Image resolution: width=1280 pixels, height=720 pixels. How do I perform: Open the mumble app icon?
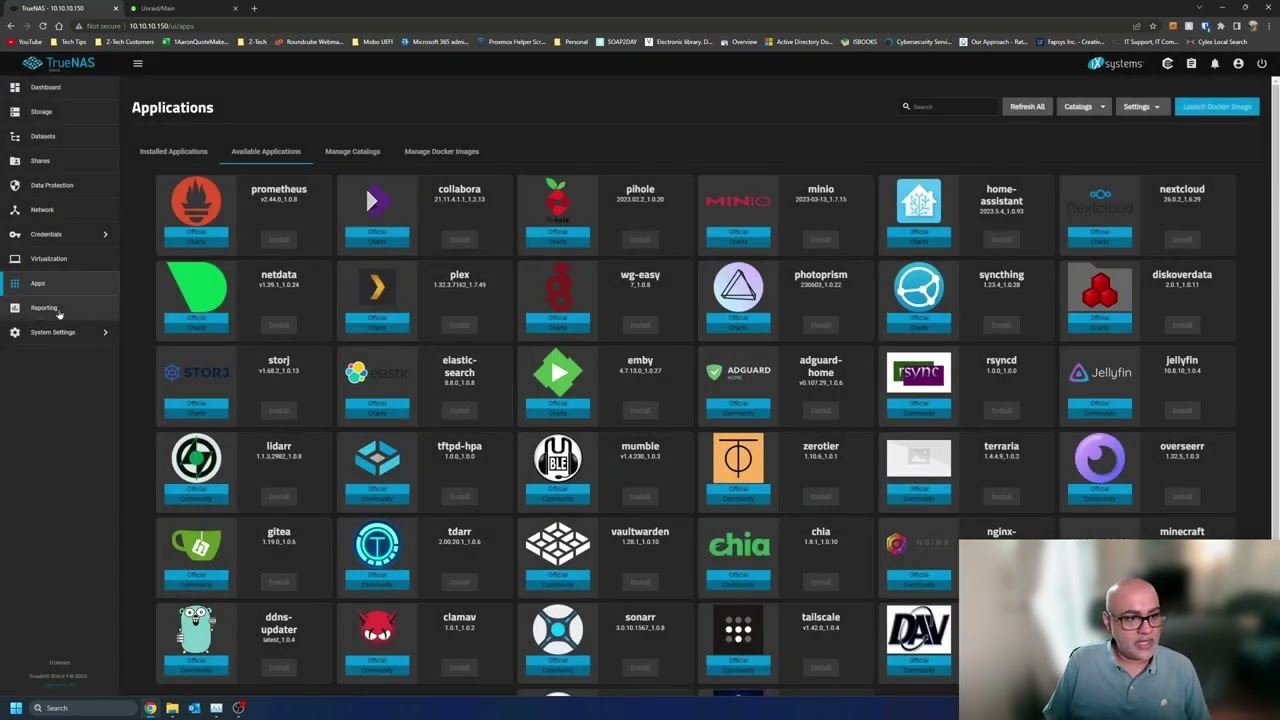click(x=558, y=458)
